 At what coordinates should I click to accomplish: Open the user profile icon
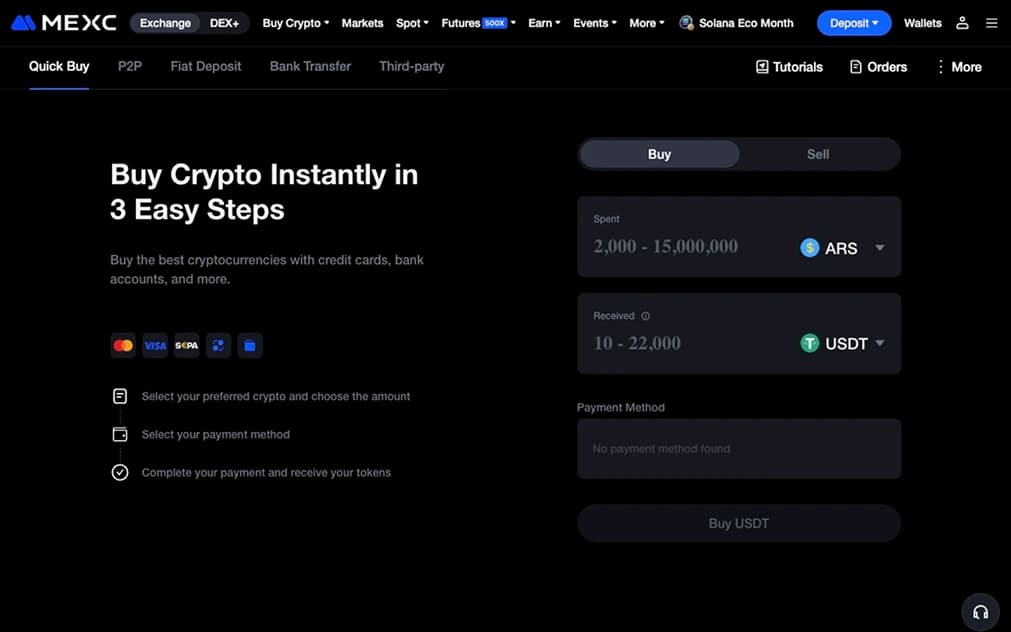(962, 23)
